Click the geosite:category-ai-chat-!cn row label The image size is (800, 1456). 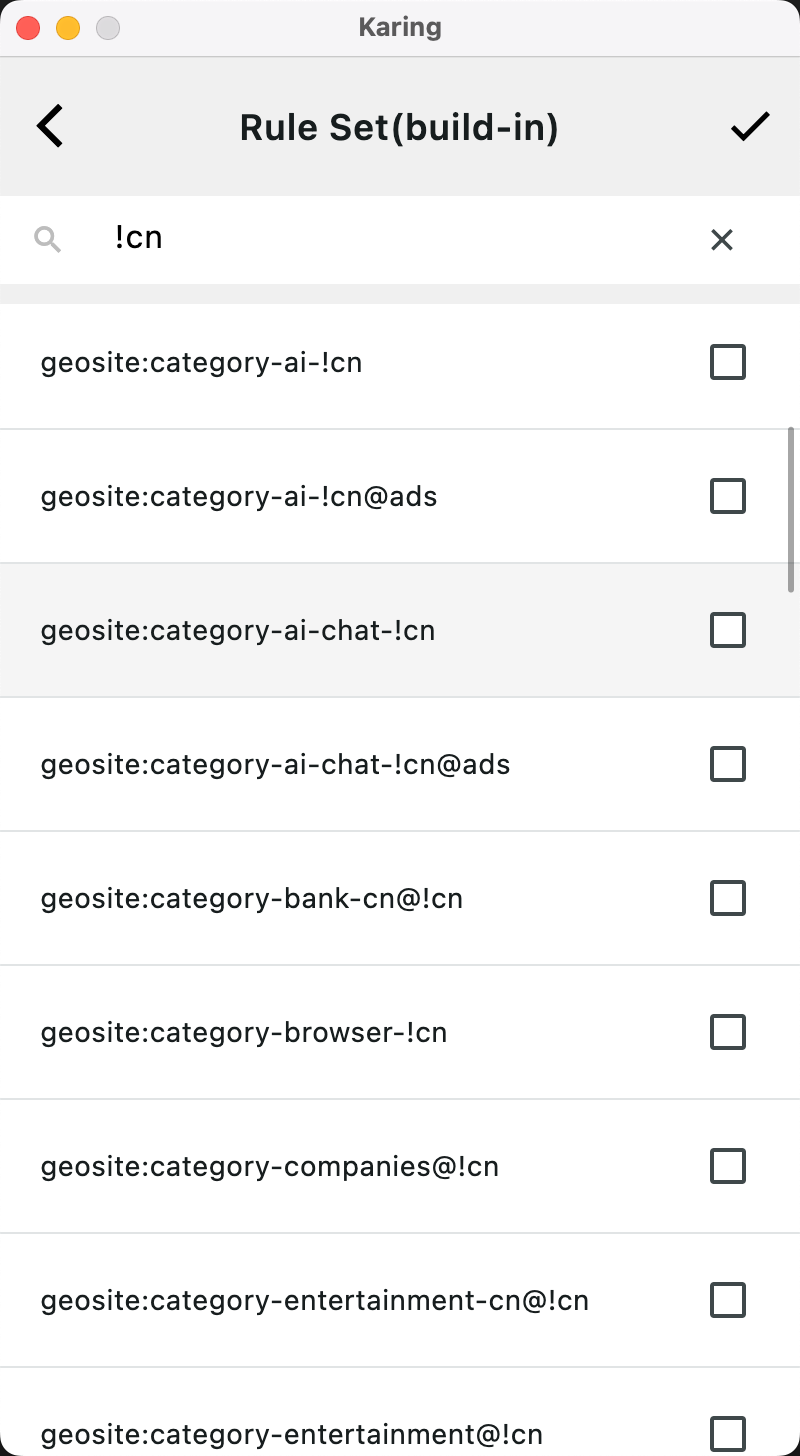pyautogui.click(x=238, y=631)
